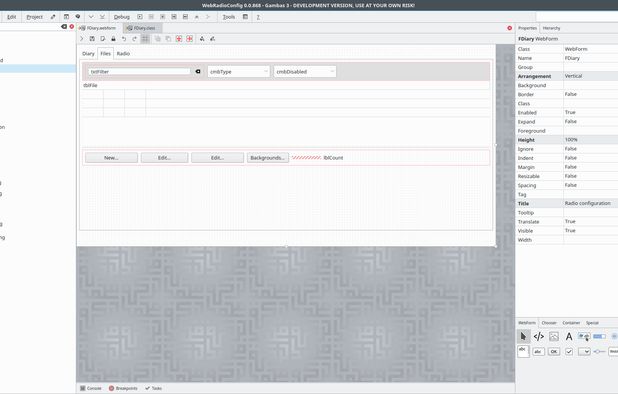
Task: Edit the Title property Radio configuration
Action: point(590,203)
